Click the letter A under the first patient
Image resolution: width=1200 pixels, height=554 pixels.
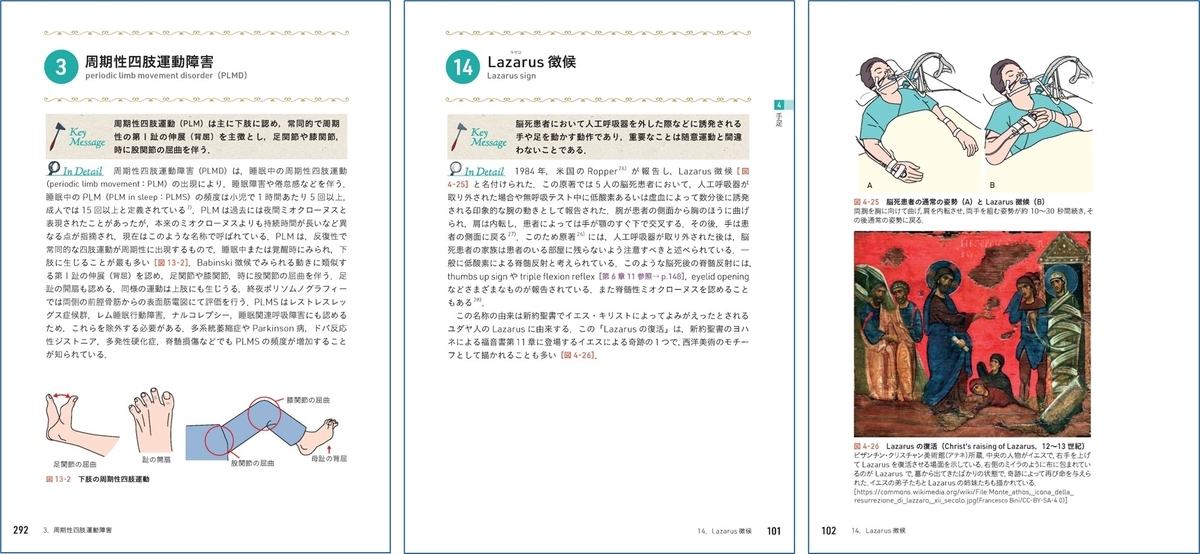tap(868, 186)
